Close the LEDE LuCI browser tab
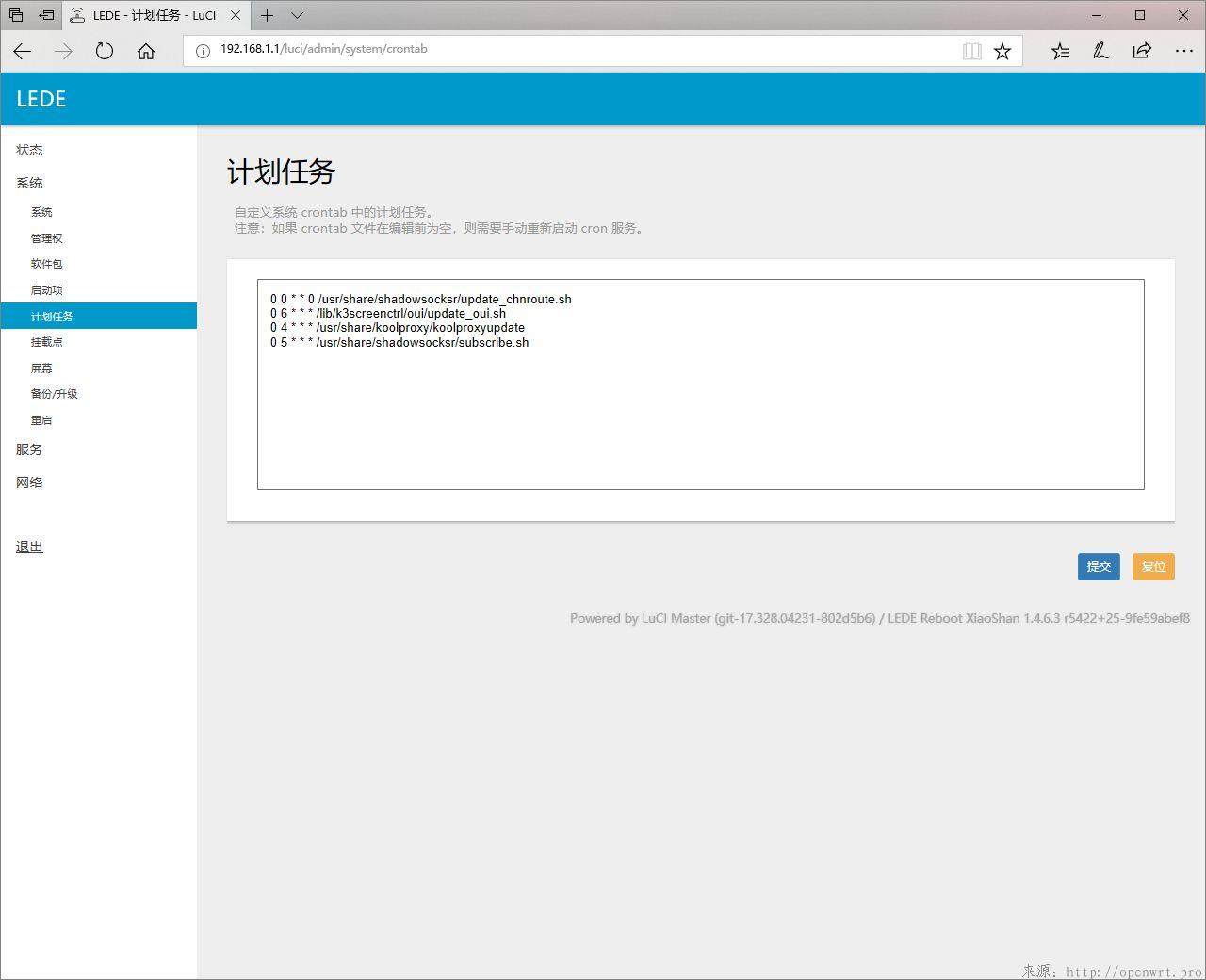 click(236, 15)
